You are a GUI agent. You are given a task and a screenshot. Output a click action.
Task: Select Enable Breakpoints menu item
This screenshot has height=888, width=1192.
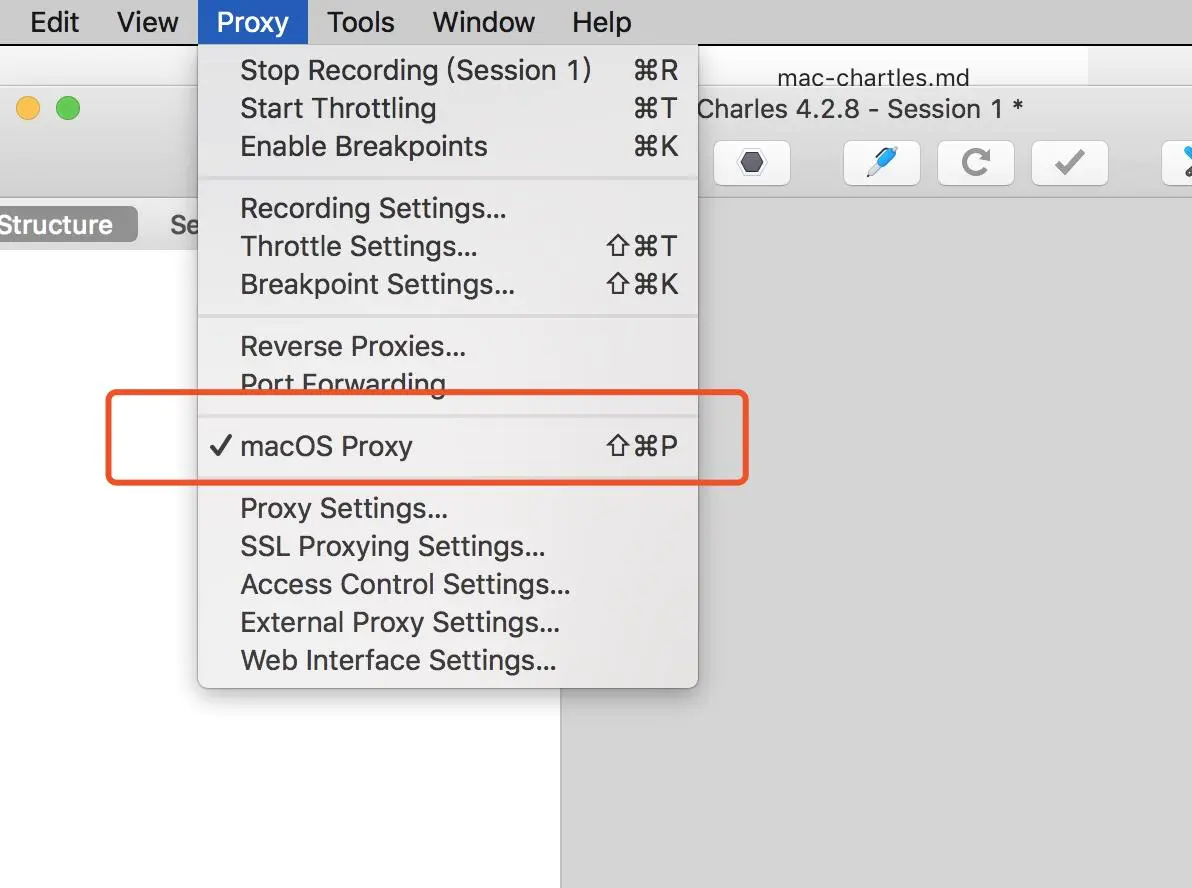448,146
